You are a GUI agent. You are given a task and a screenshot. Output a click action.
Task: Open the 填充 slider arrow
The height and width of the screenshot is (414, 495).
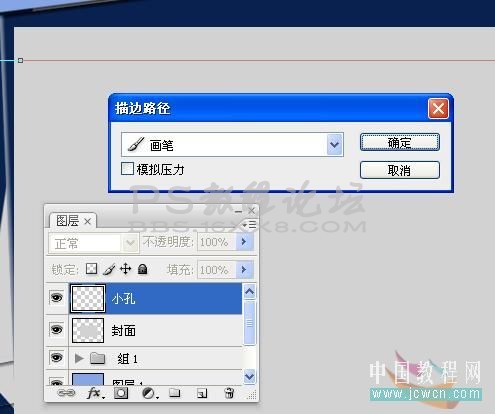(244, 269)
